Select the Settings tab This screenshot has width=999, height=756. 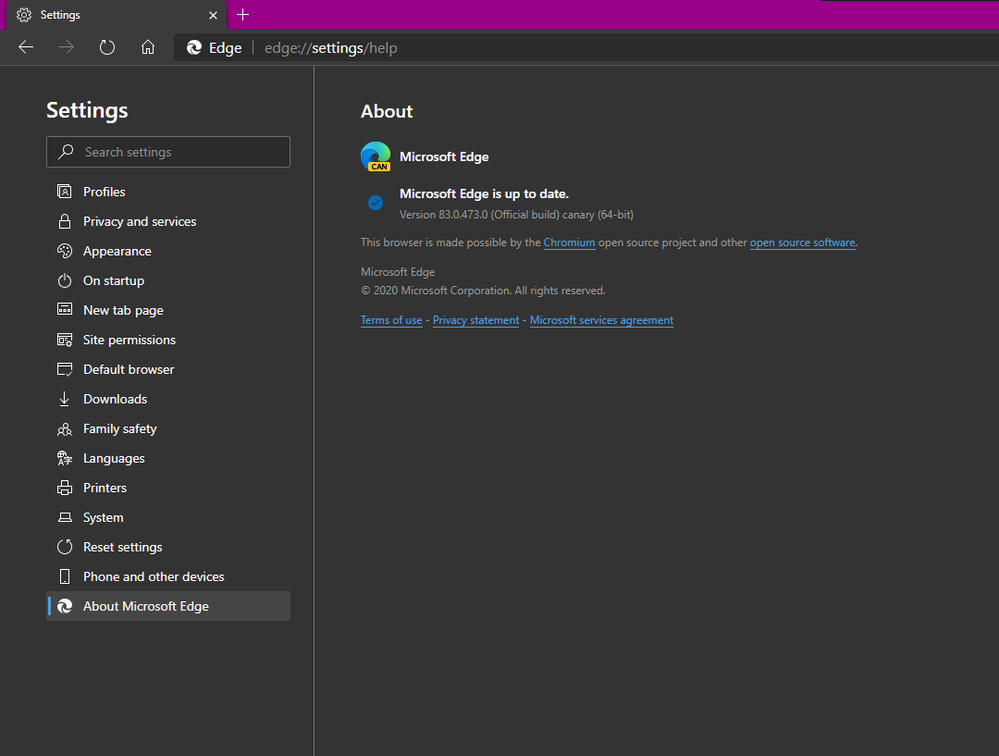117,15
